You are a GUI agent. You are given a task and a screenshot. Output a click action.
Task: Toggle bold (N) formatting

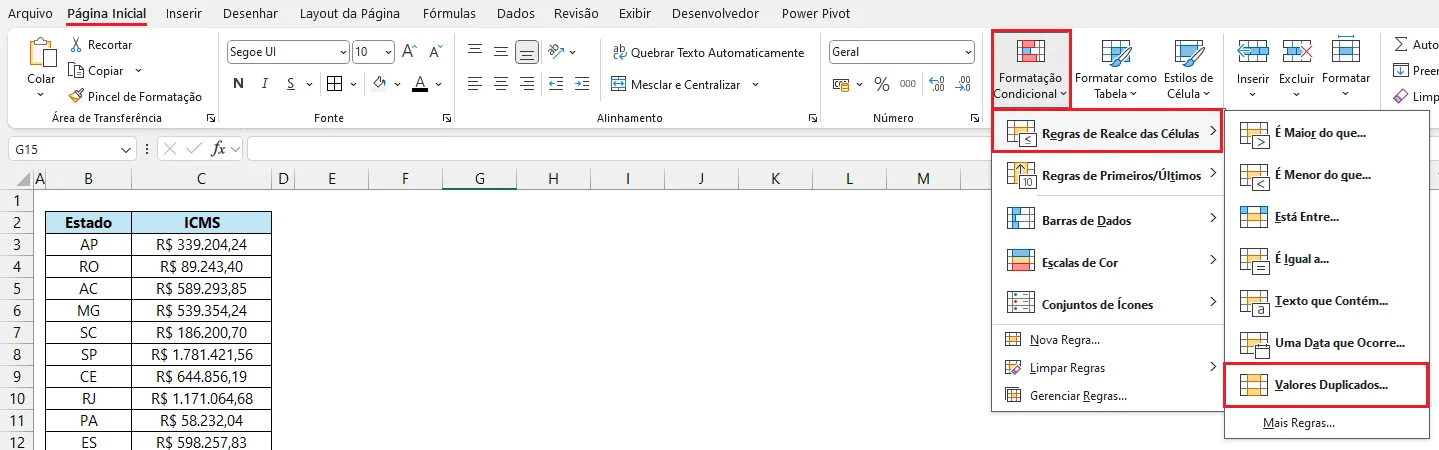[x=238, y=84]
